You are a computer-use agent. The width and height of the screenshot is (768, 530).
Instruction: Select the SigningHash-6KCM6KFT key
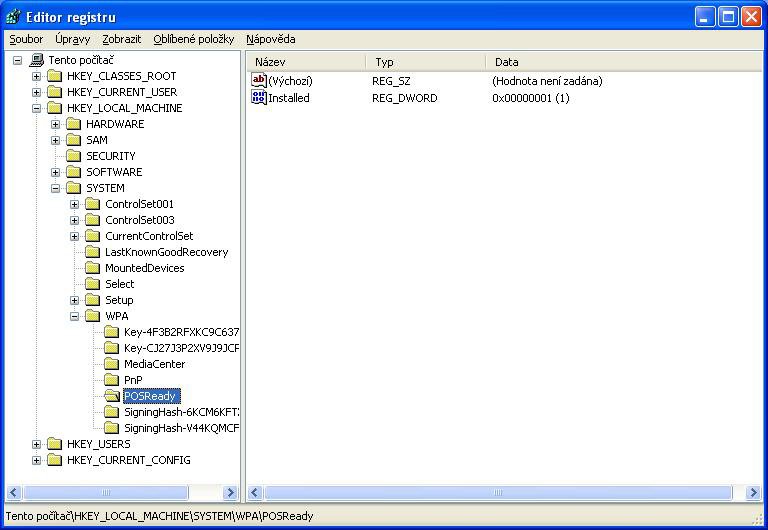tap(181, 412)
